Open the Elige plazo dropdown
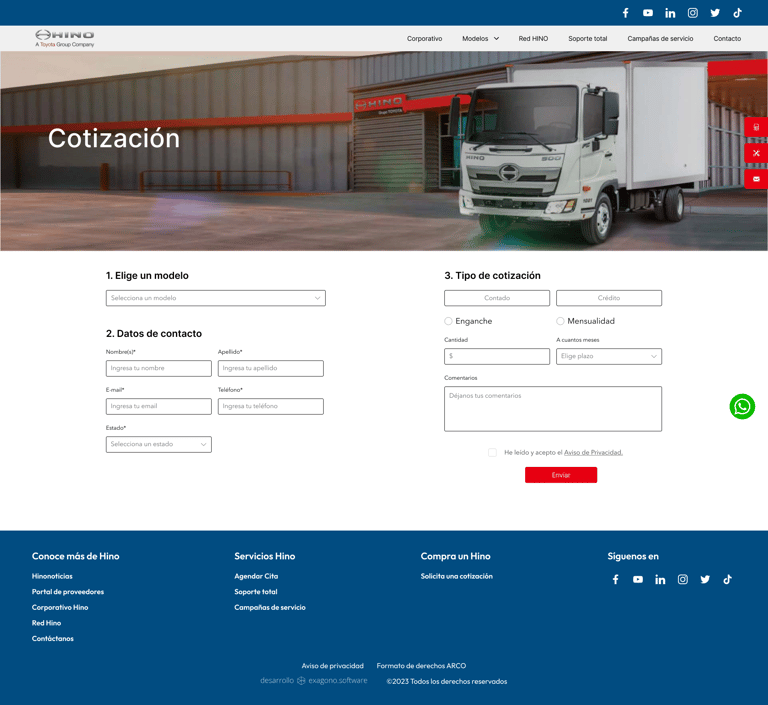 609,357
